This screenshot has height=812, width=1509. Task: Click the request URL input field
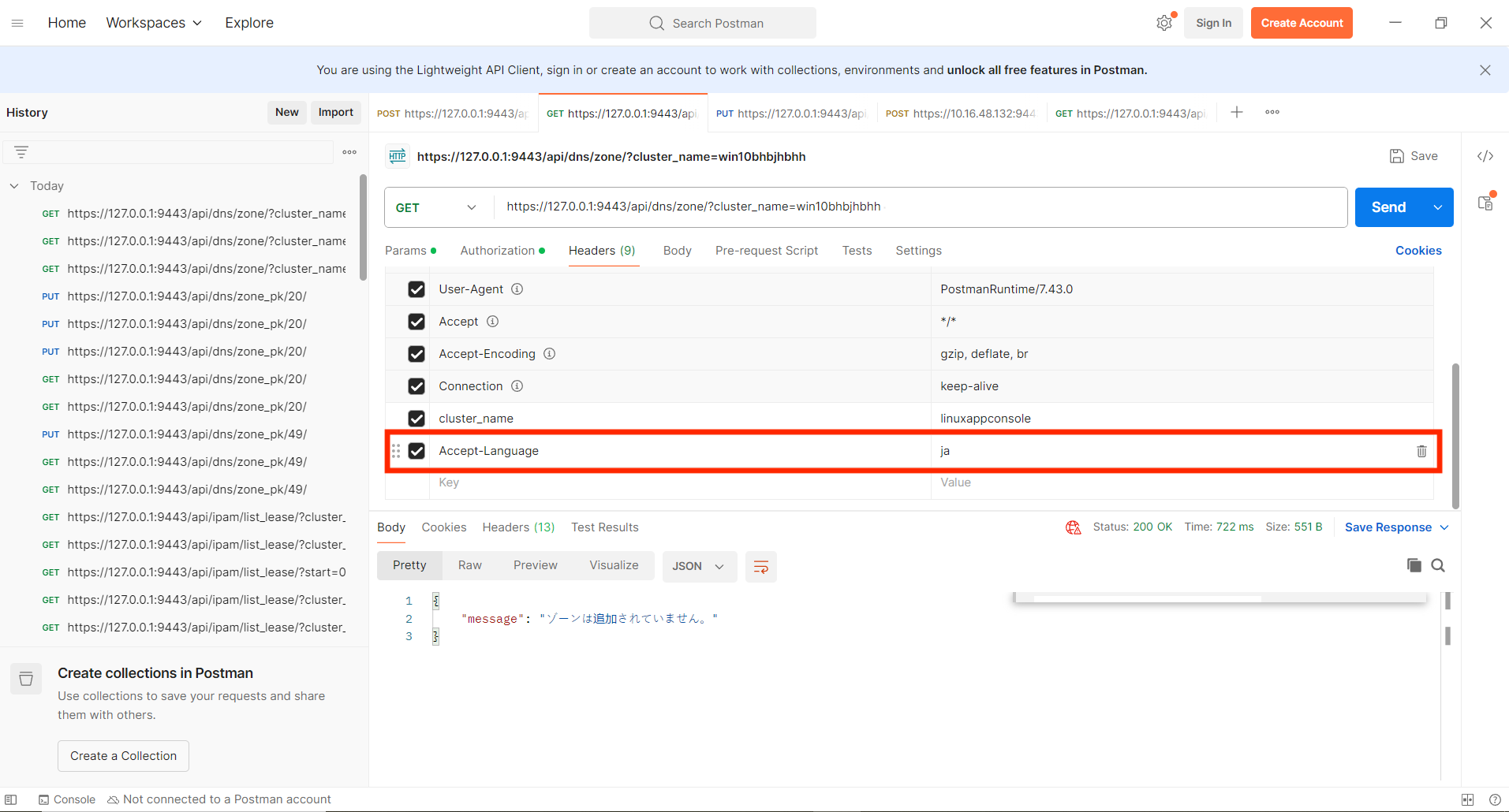[915, 207]
